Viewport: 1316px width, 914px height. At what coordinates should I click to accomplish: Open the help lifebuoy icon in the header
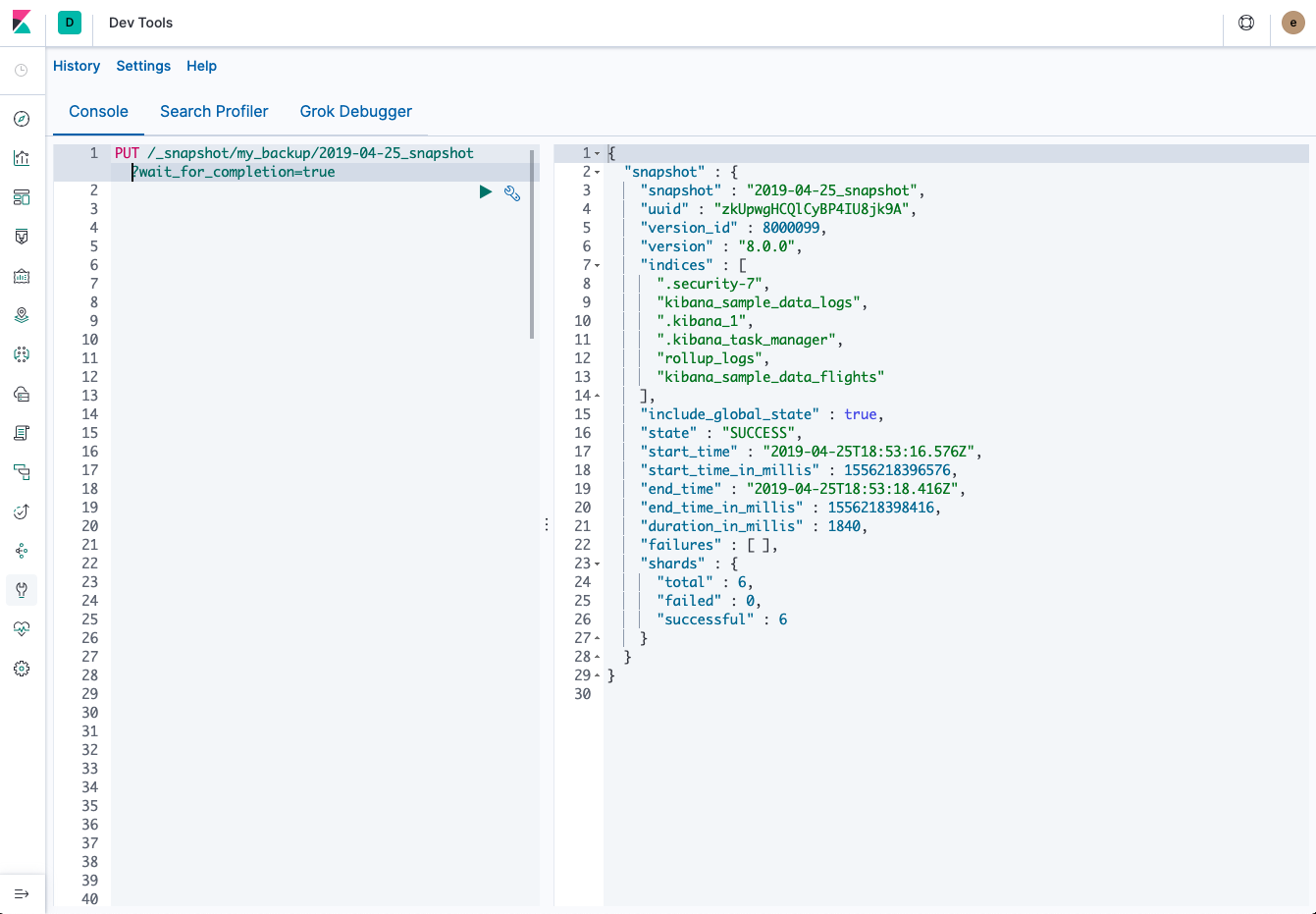pyautogui.click(x=1246, y=23)
